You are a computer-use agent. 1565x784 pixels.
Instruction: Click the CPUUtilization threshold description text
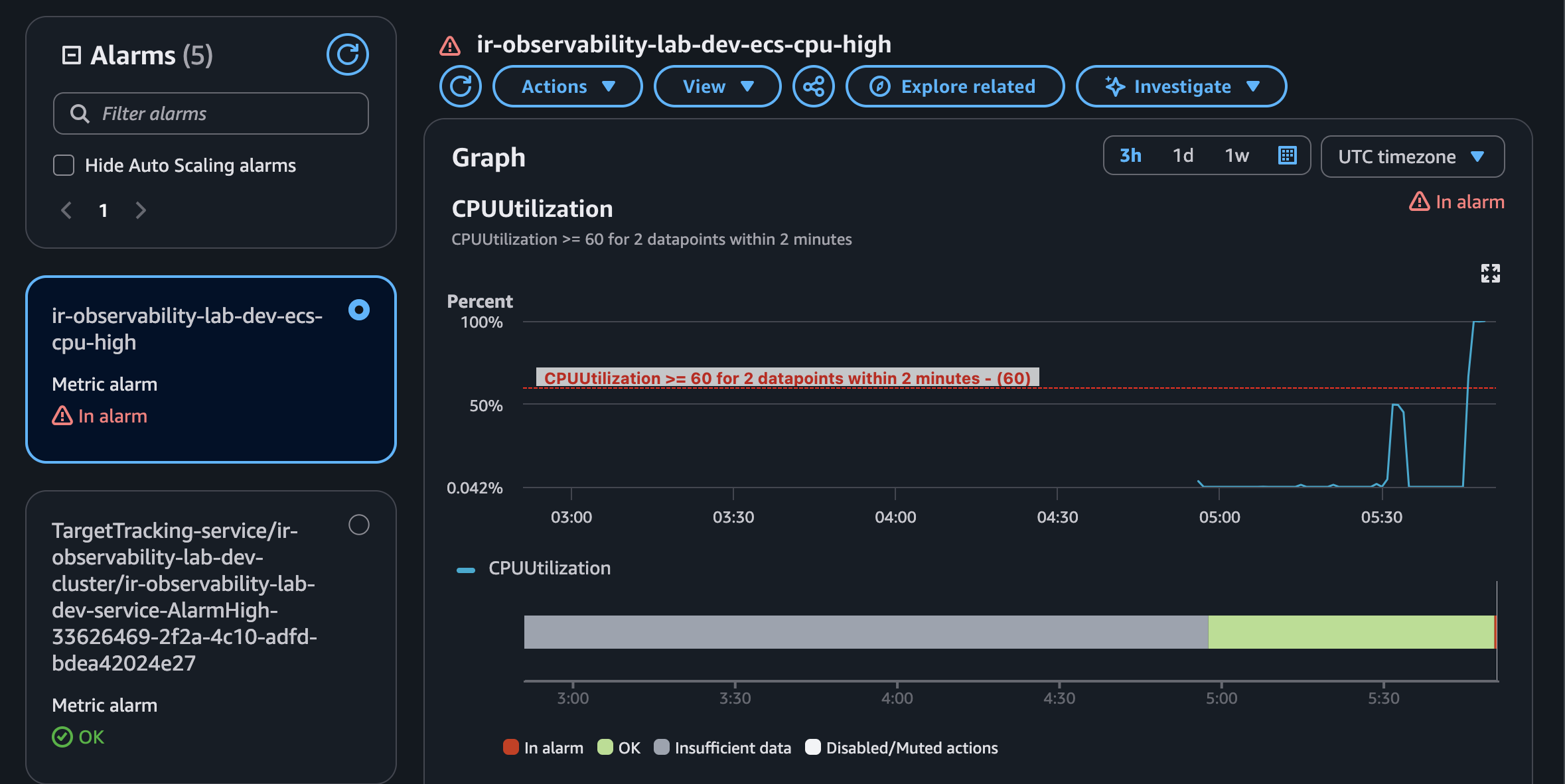[x=652, y=239]
